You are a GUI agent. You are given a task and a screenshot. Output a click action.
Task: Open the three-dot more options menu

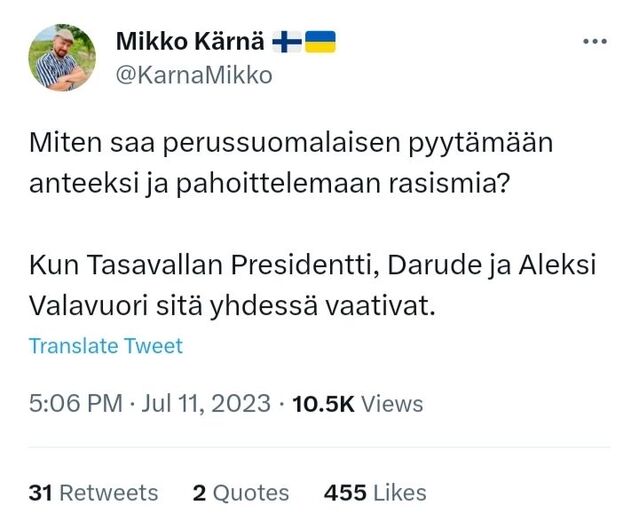pyautogui.click(x=595, y=42)
